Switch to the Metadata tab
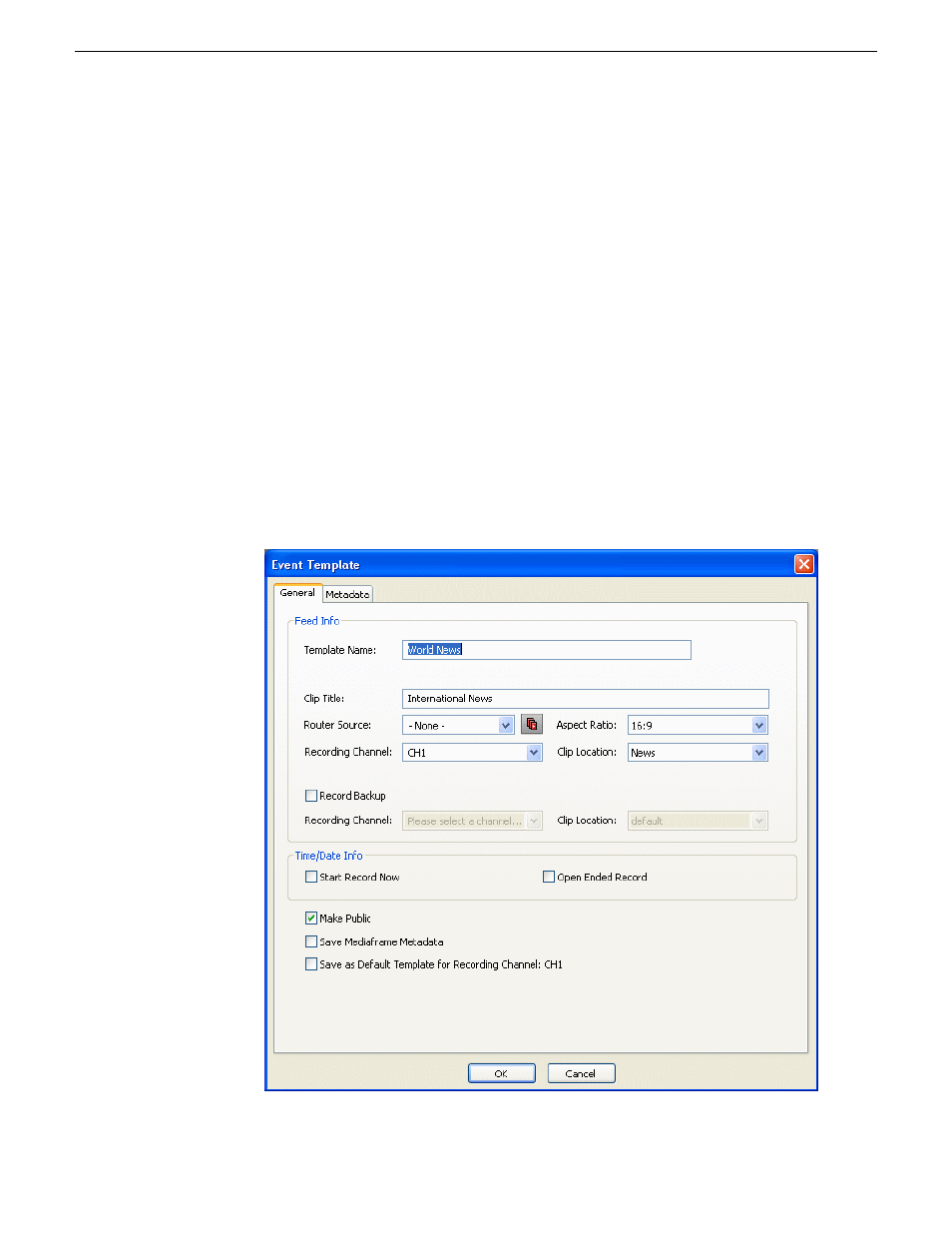This screenshot has height=1233, width=952. point(347,594)
